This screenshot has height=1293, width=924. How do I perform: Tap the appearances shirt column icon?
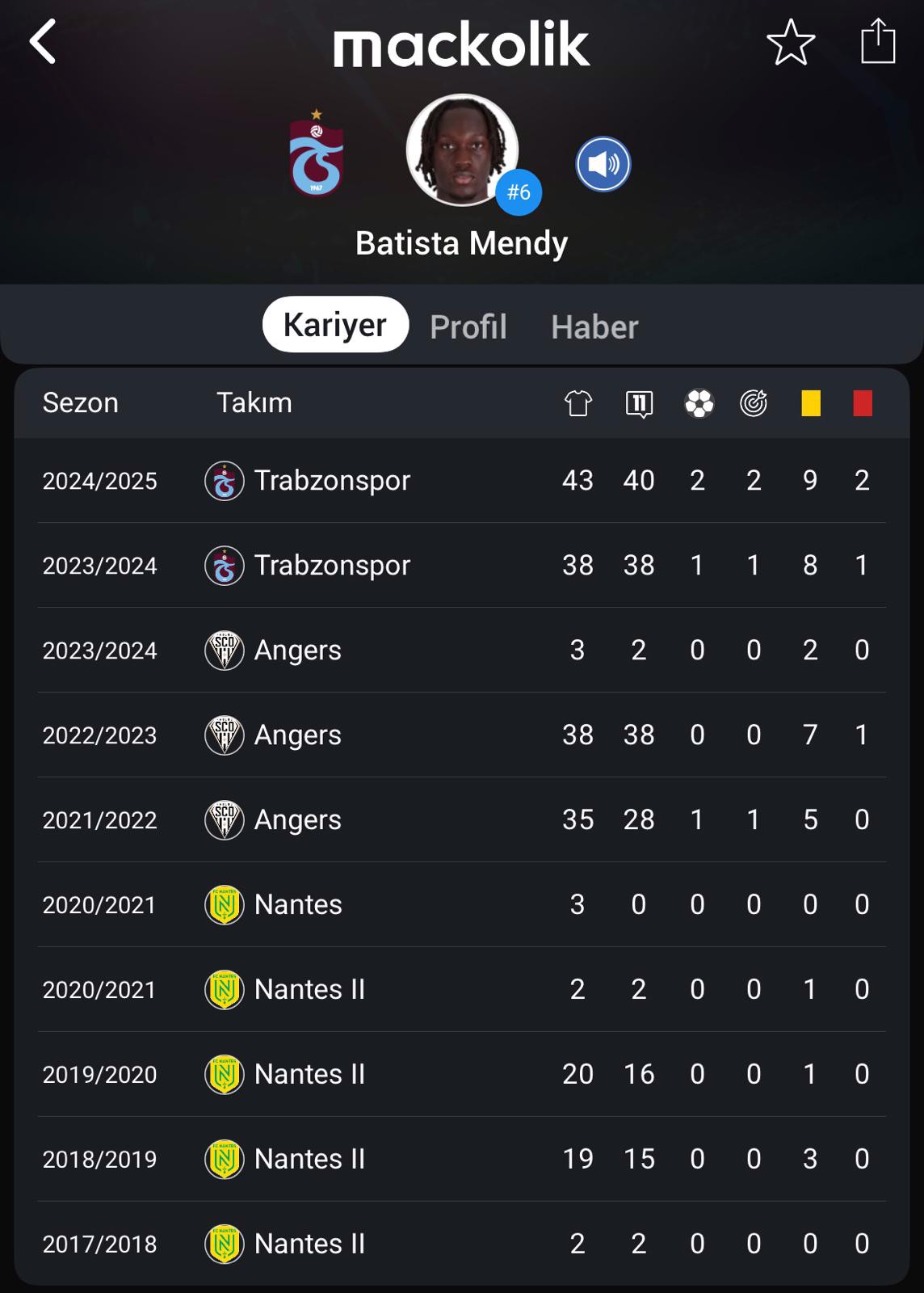578,402
